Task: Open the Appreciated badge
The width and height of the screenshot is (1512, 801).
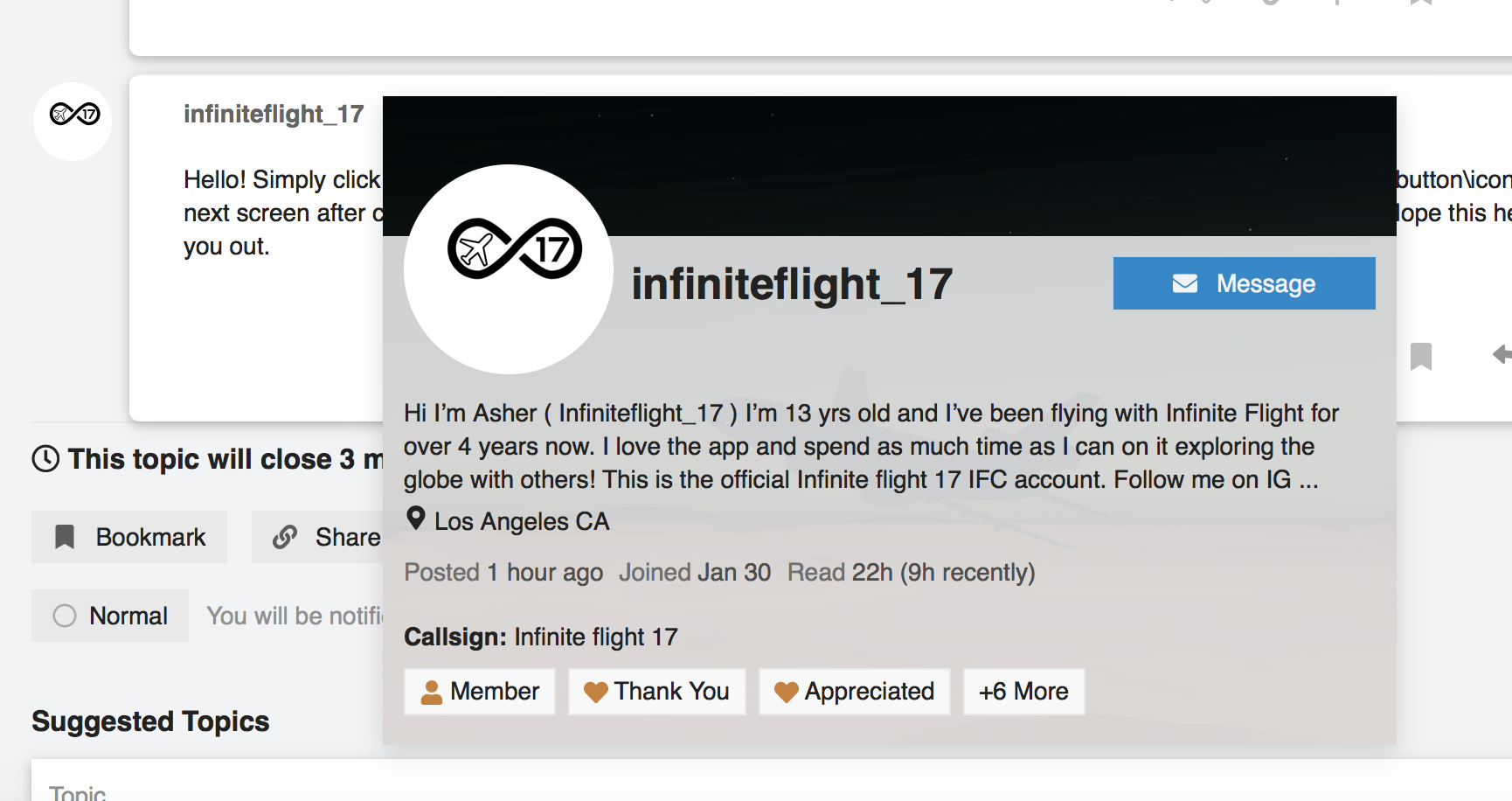Action: point(854,692)
